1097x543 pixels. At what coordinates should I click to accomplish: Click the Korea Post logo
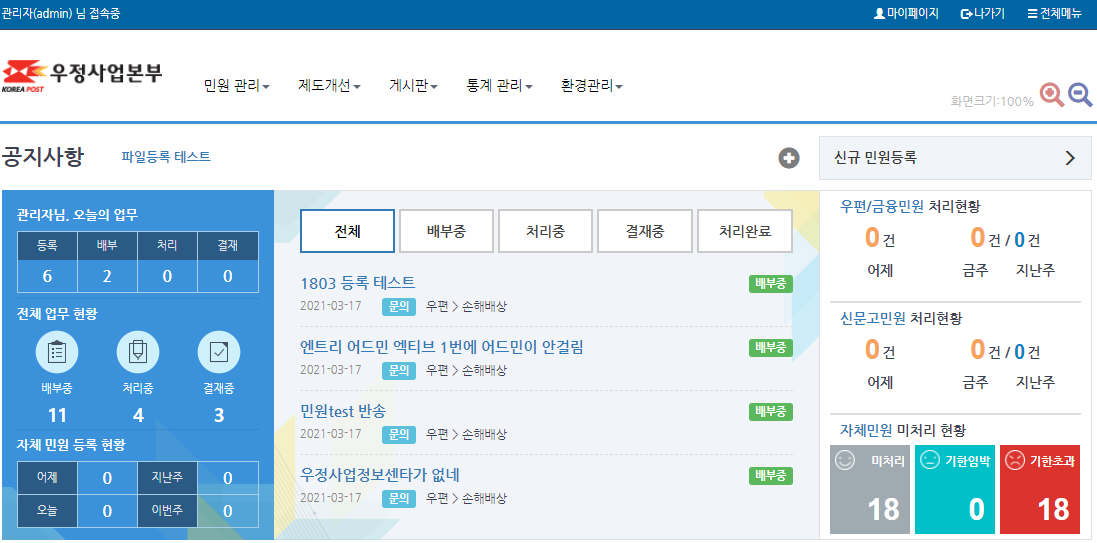point(82,76)
